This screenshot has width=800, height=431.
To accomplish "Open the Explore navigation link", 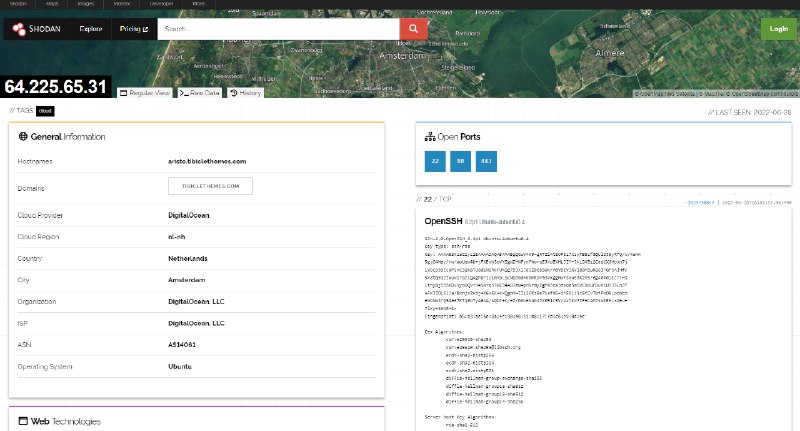I will (x=91, y=29).
